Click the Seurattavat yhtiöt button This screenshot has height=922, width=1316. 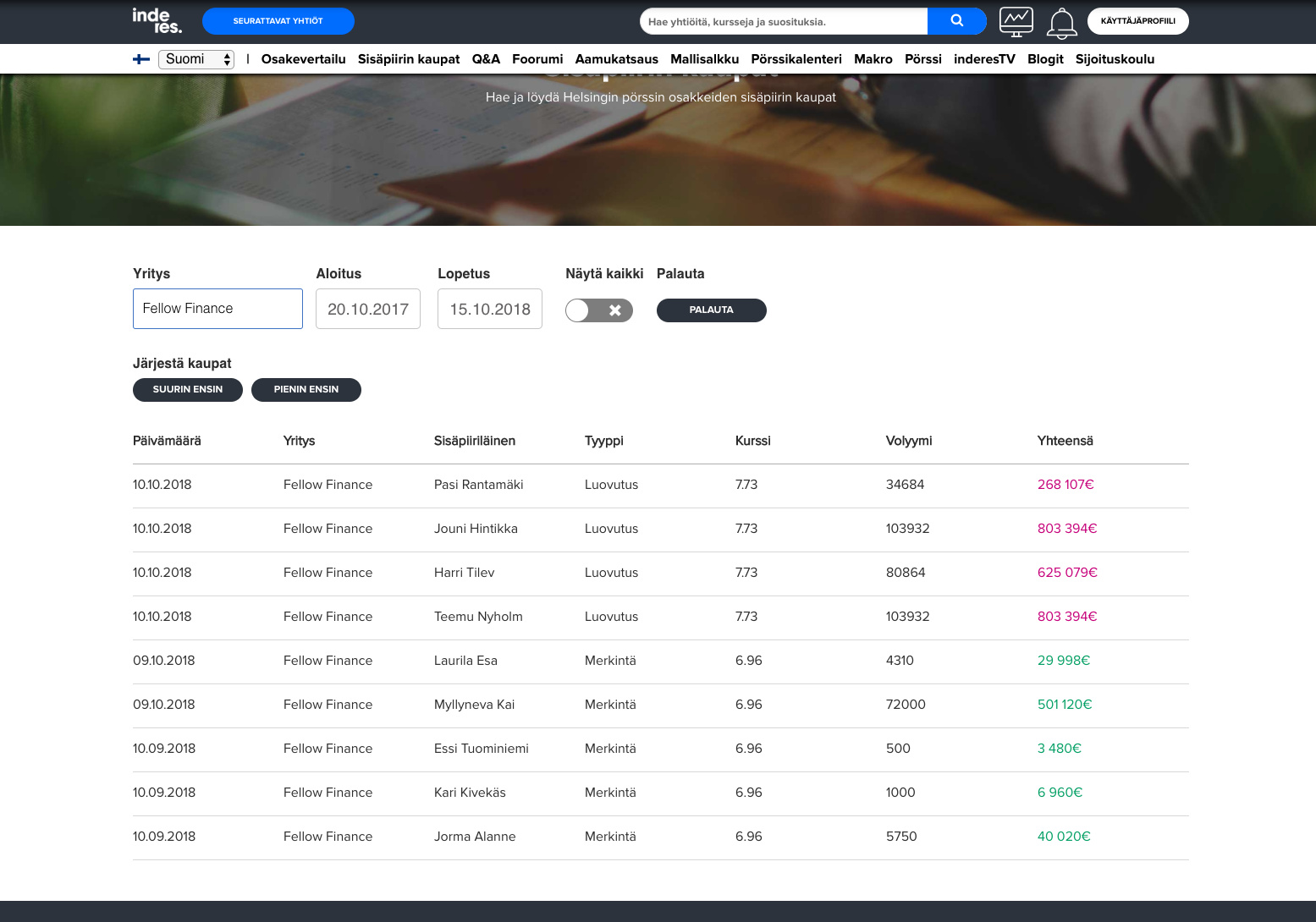[x=278, y=21]
